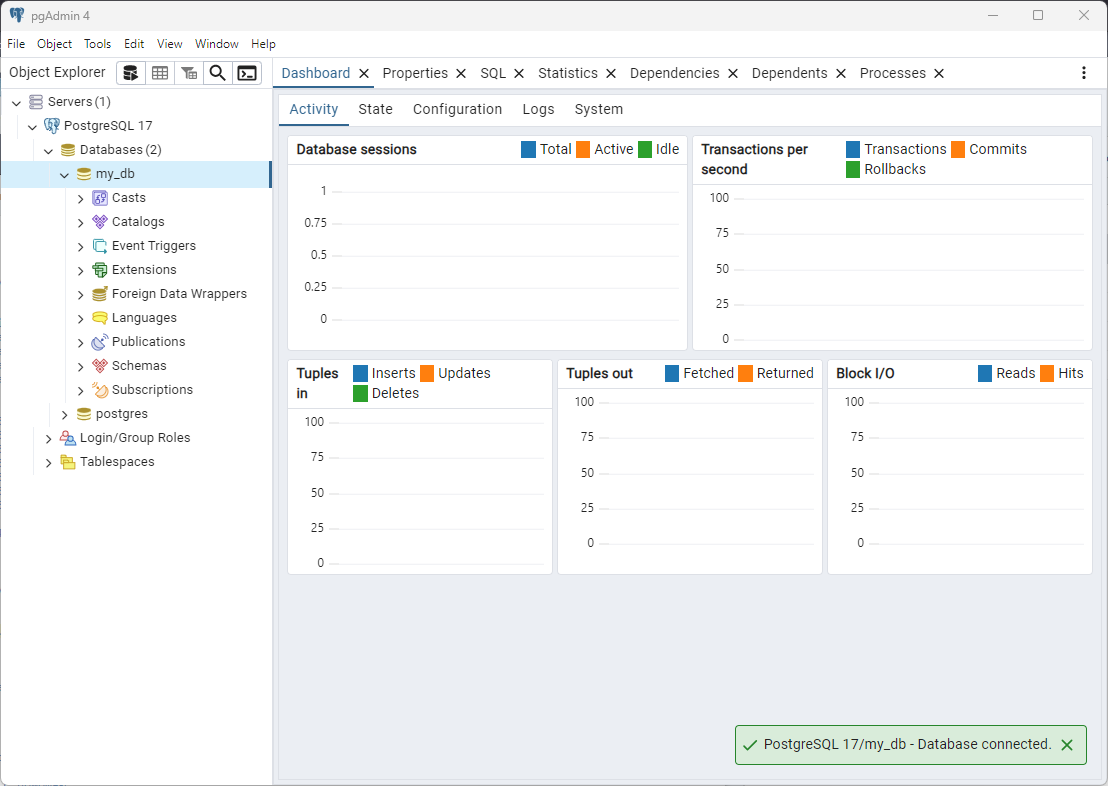The height and width of the screenshot is (786, 1108).
Task: Click the blue Total legend swatch
Action: tap(529, 150)
